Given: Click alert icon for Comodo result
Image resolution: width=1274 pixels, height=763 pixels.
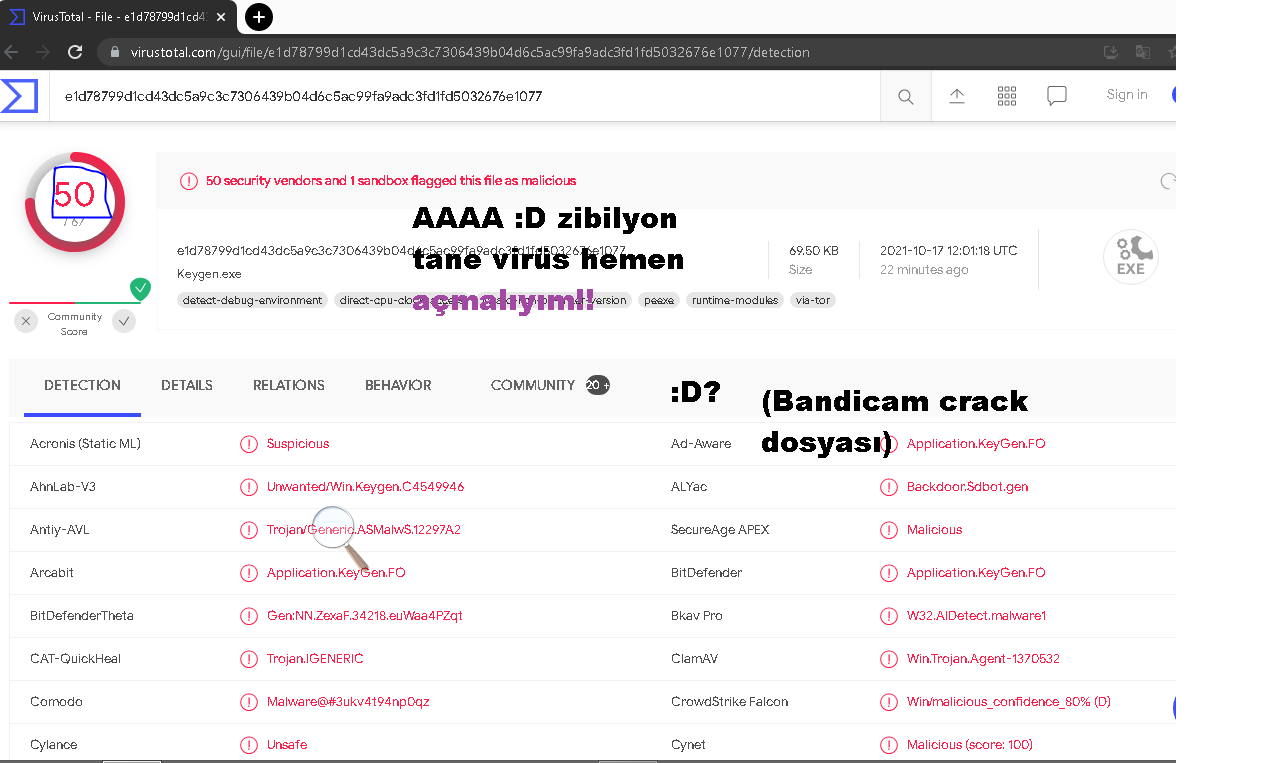Looking at the screenshot, I should click(x=249, y=702).
